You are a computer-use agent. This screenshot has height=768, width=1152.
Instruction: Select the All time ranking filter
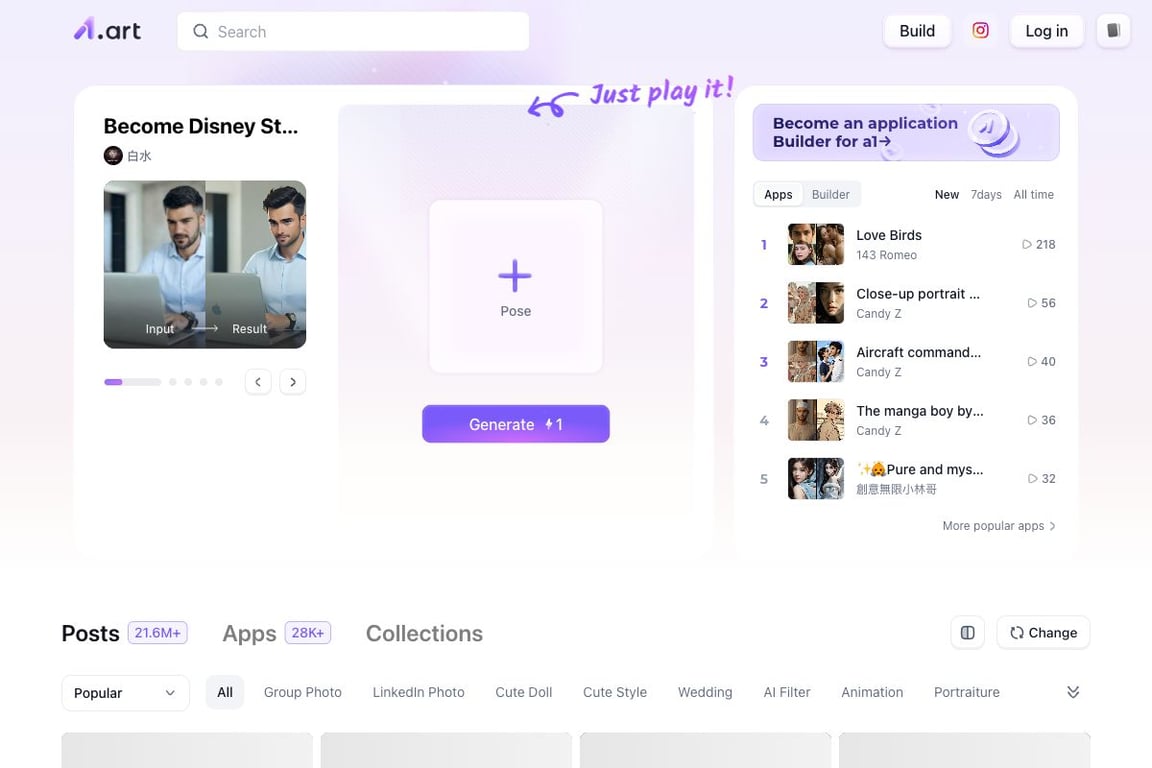pos(1033,195)
